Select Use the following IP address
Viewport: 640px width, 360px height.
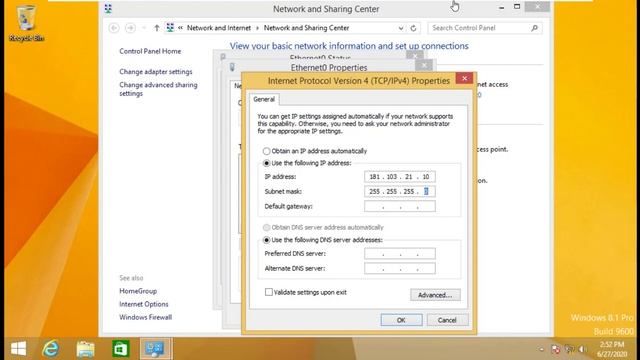point(307,163)
